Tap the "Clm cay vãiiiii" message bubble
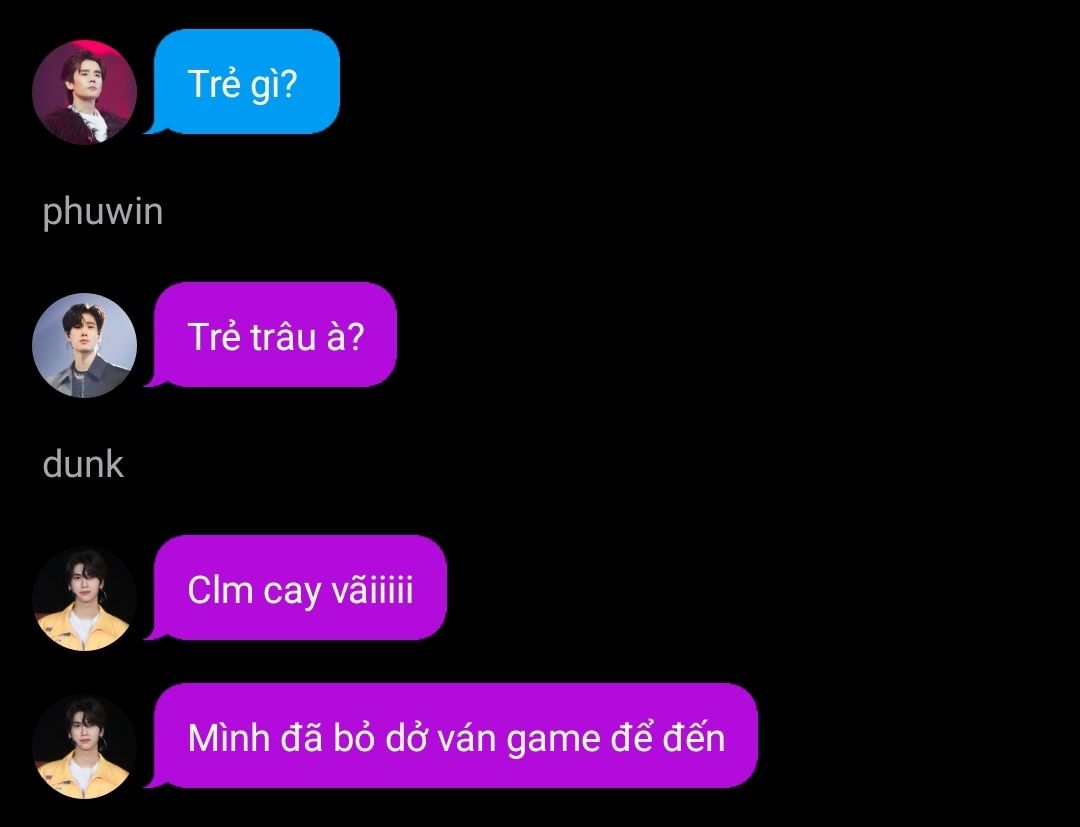The height and width of the screenshot is (827, 1080). pos(300,588)
